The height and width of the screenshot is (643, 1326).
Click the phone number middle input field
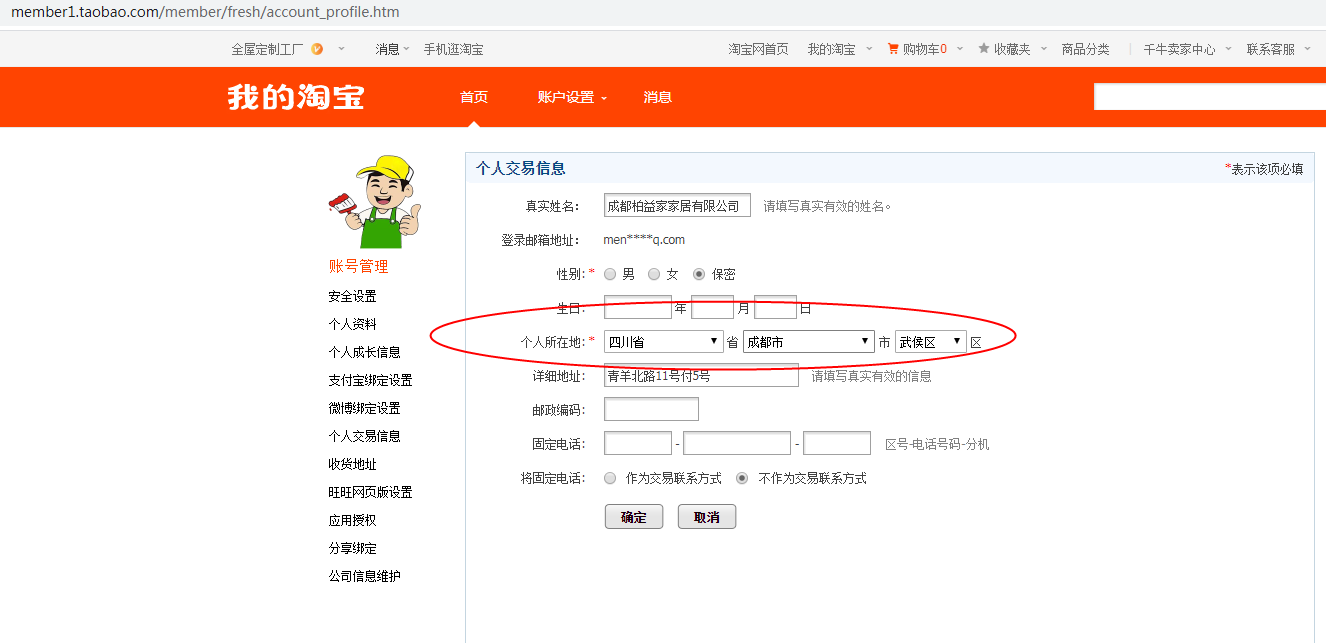pyautogui.click(x=737, y=443)
